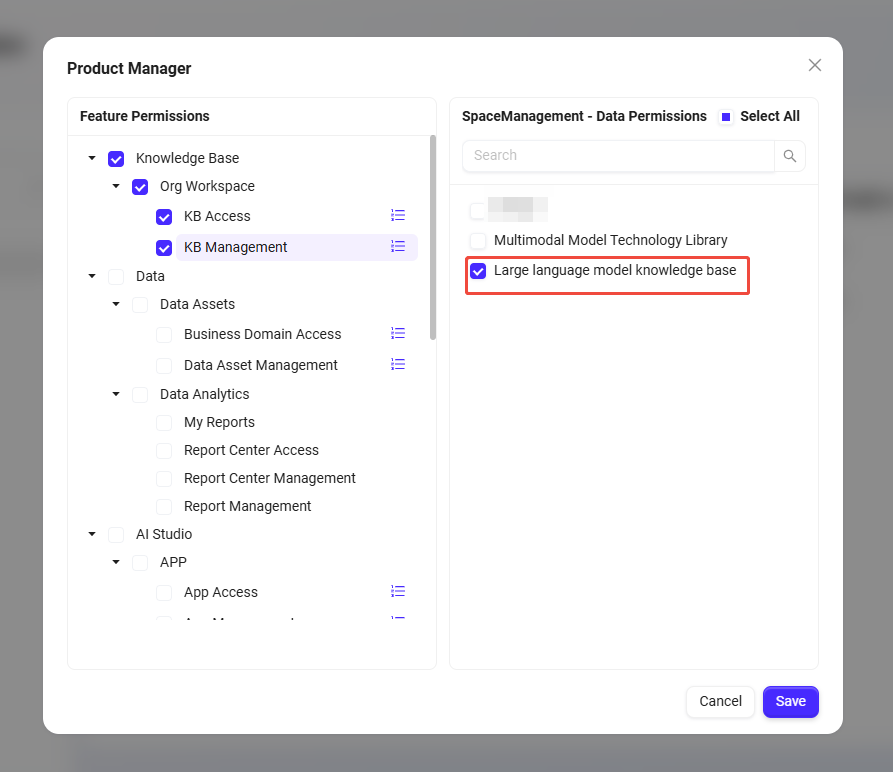Enable the My Reports checkbox
This screenshot has height=772, width=893.
[x=164, y=423]
